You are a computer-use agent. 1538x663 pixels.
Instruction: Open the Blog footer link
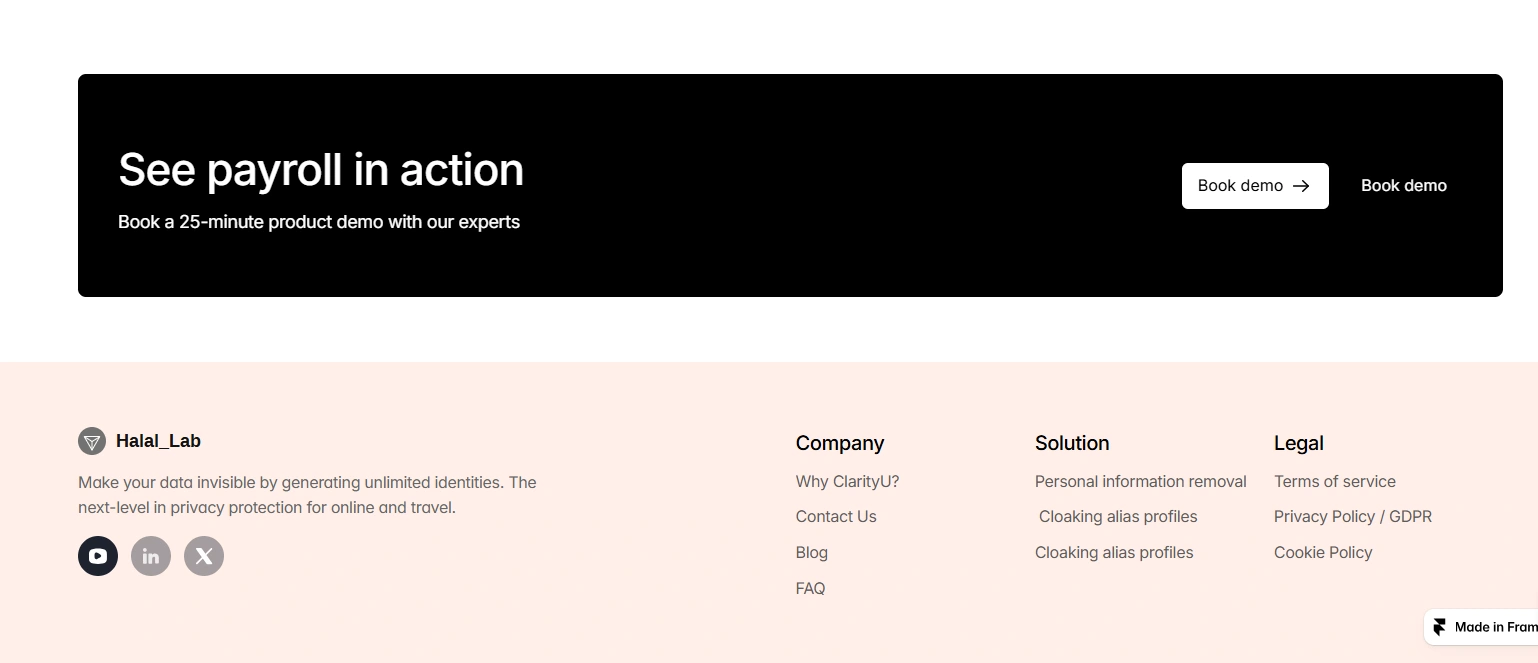pos(812,553)
